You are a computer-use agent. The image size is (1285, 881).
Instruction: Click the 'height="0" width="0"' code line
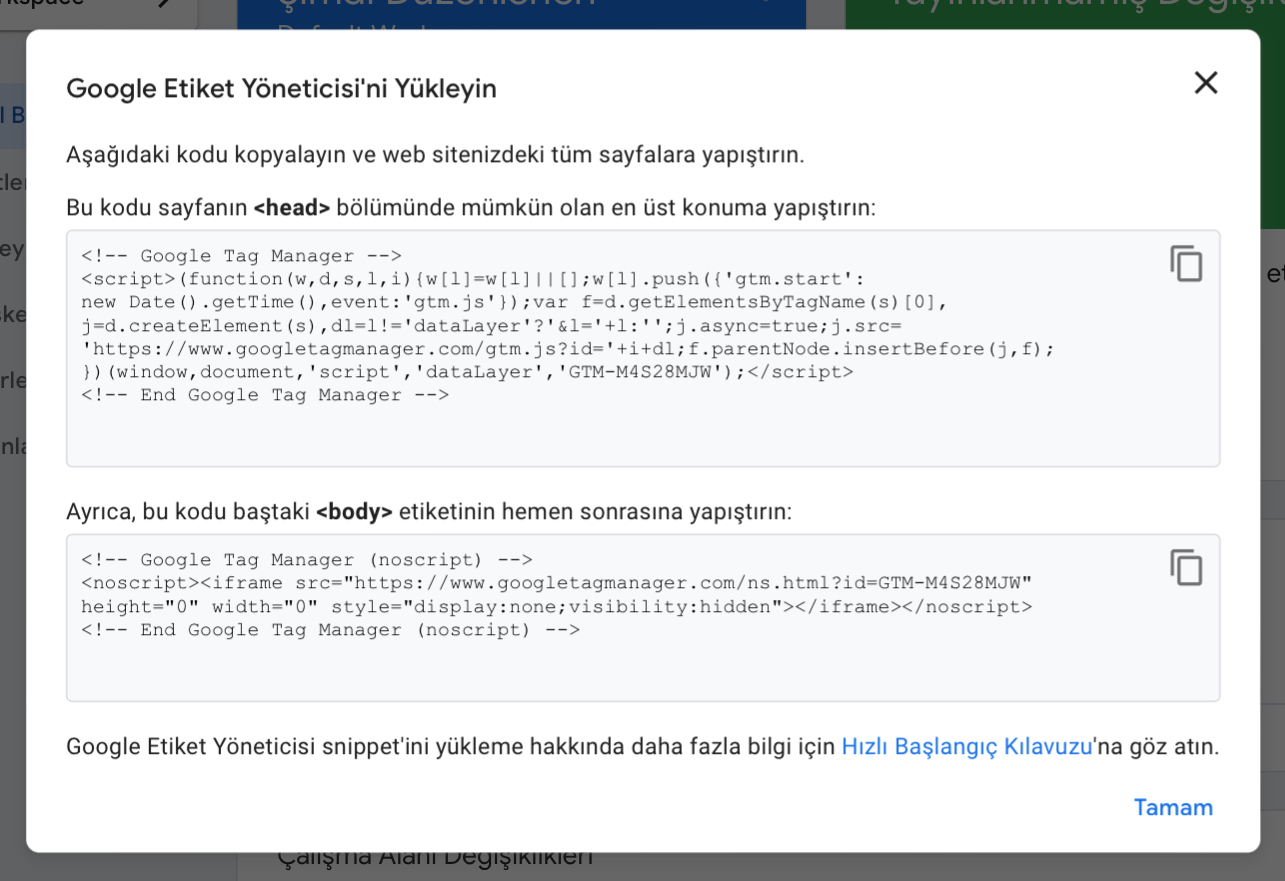pos(557,607)
